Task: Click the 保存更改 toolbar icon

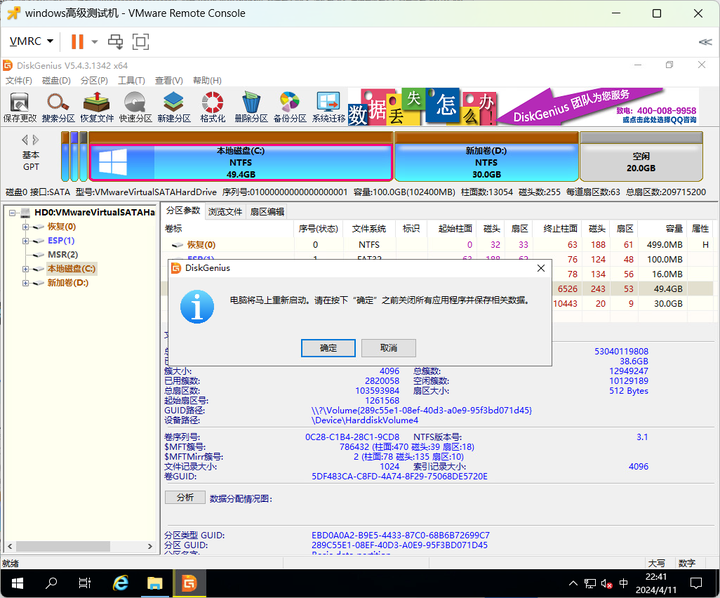Action: [x=19, y=107]
